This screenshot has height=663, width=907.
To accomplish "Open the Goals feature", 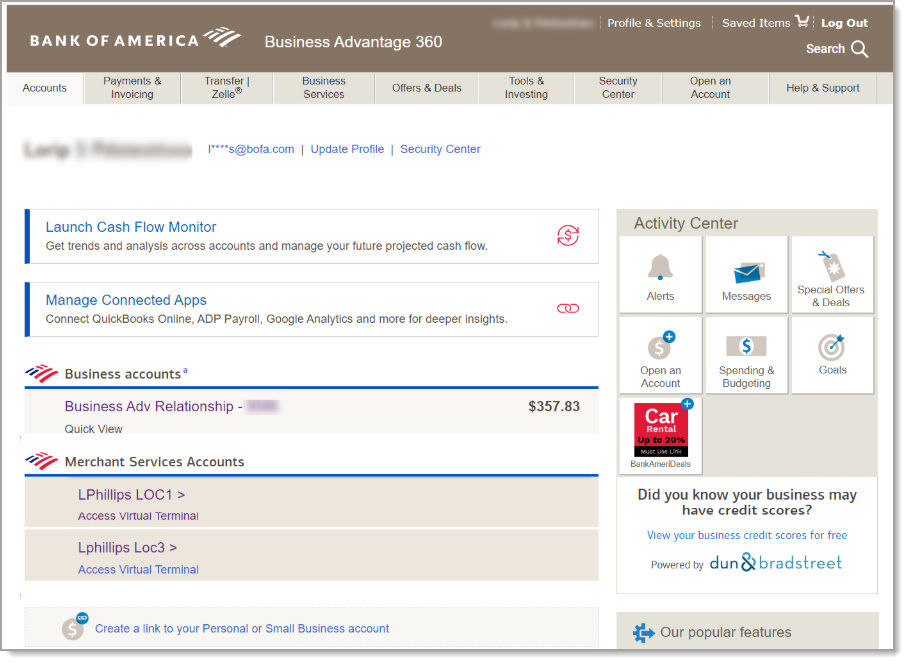I will pyautogui.click(x=832, y=354).
